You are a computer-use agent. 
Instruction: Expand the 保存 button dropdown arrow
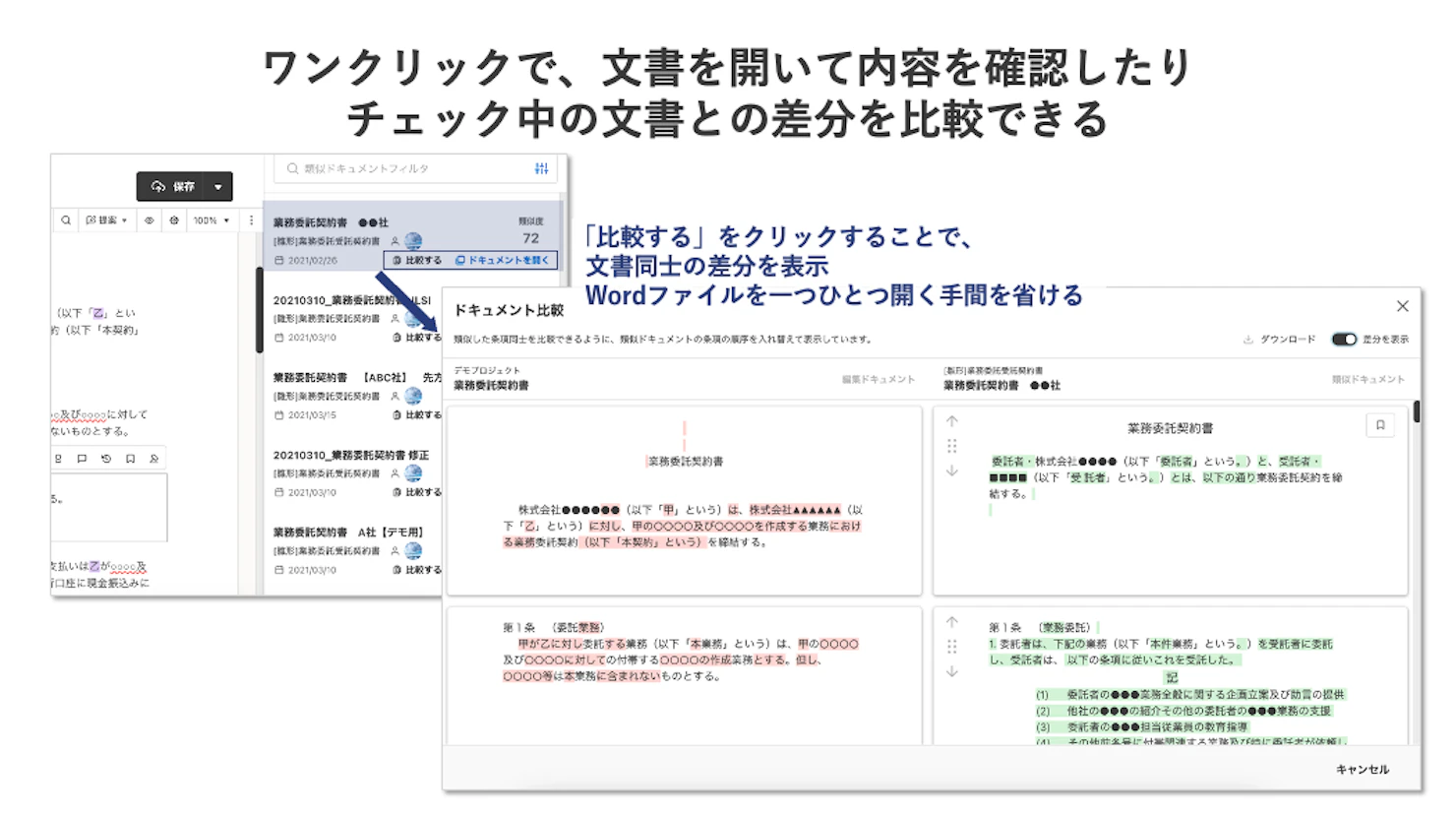click(x=218, y=186)
